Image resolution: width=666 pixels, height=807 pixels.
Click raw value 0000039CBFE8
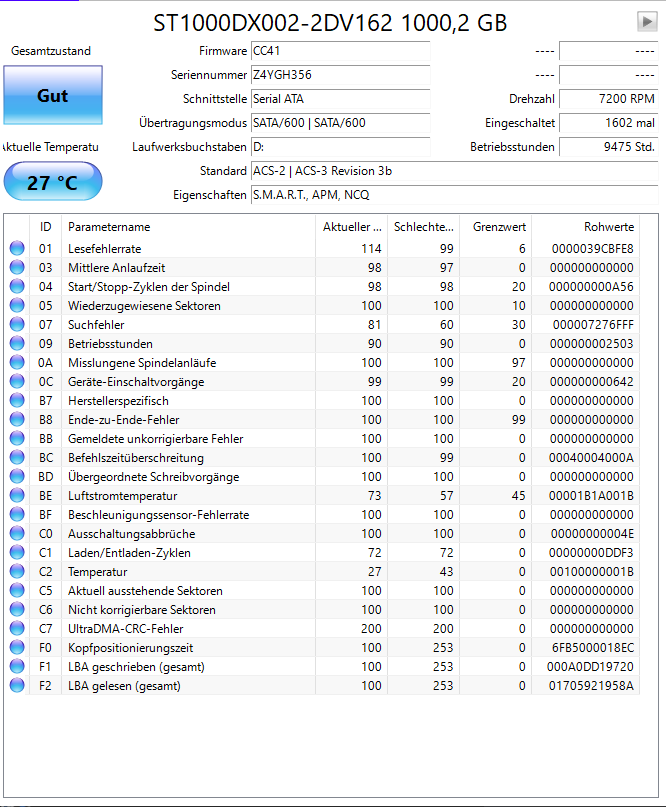point(592,249)
